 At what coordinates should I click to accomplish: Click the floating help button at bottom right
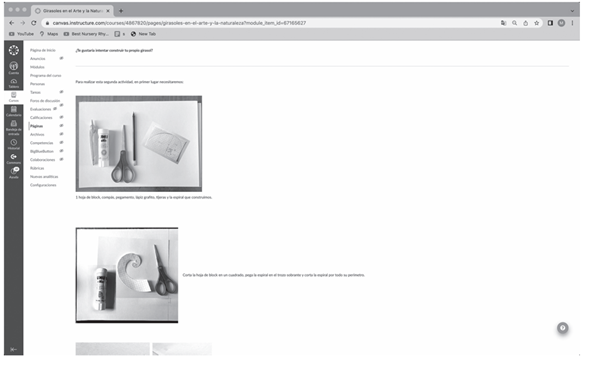562,328
